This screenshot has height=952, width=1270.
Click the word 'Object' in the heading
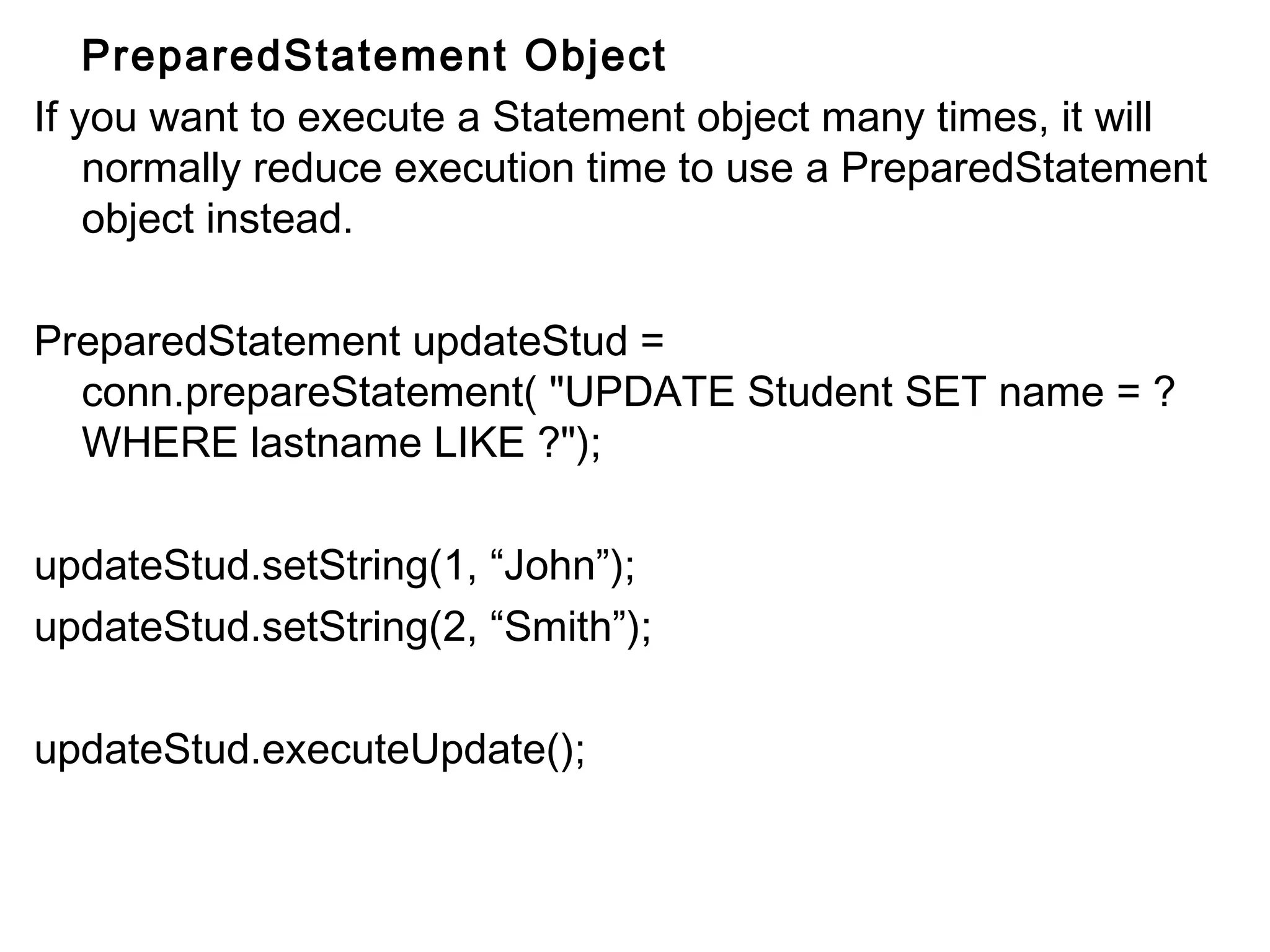(x=595, y=57)
